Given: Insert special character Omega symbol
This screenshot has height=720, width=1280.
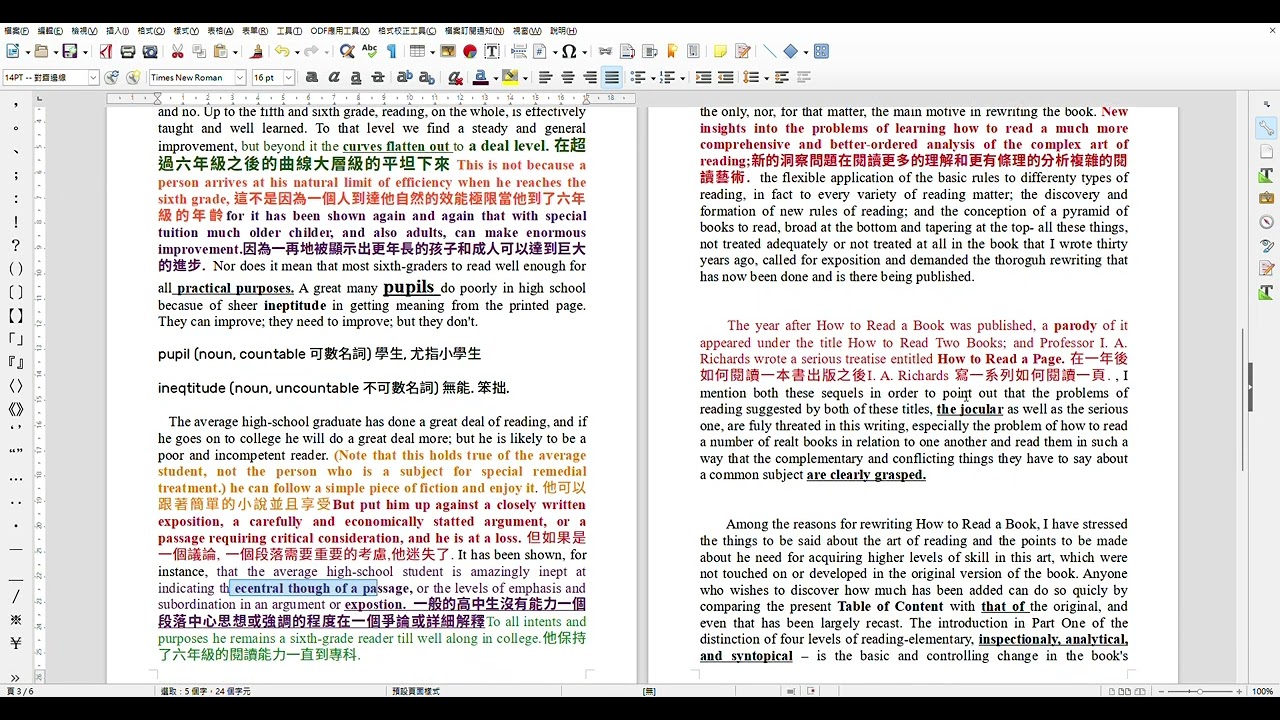Looking at the screenshot, I should coord(569,51).
